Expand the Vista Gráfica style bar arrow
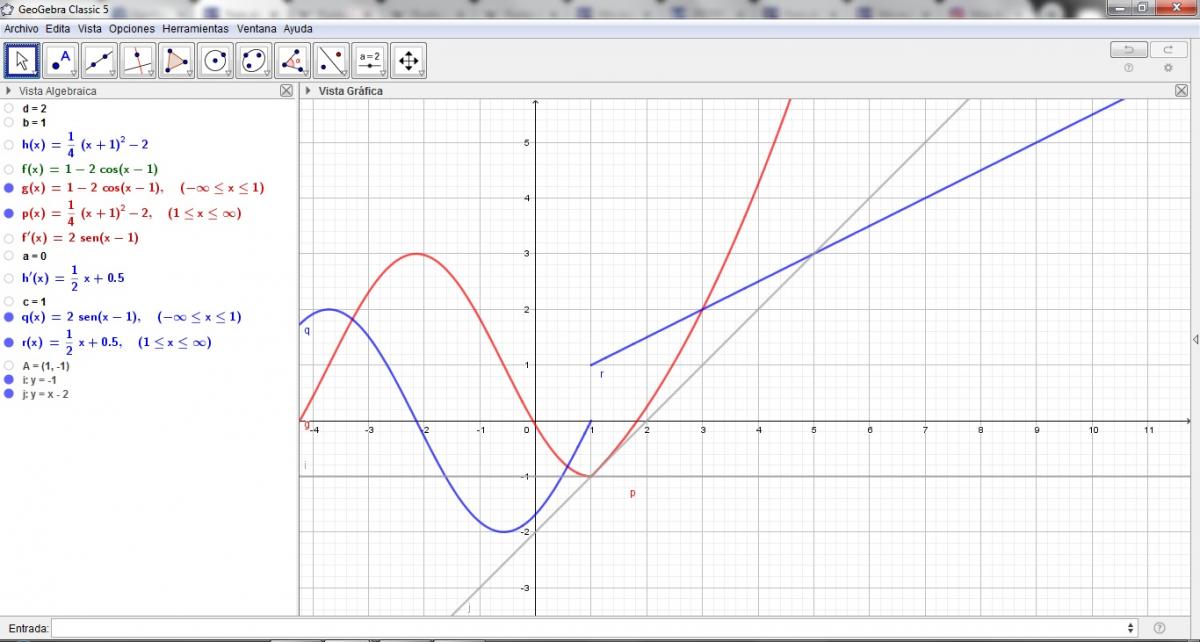1200x642 pixels. tap(309, 91)
